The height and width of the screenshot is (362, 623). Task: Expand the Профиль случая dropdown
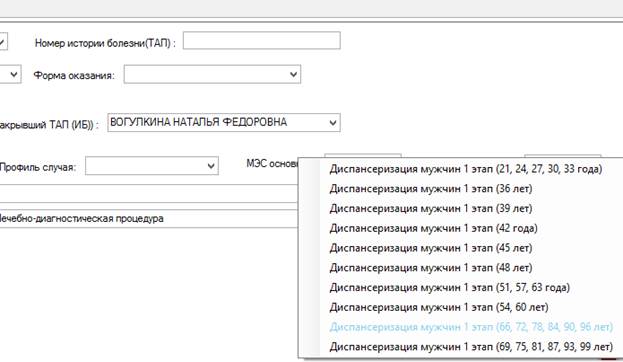(x=152, y=166)
